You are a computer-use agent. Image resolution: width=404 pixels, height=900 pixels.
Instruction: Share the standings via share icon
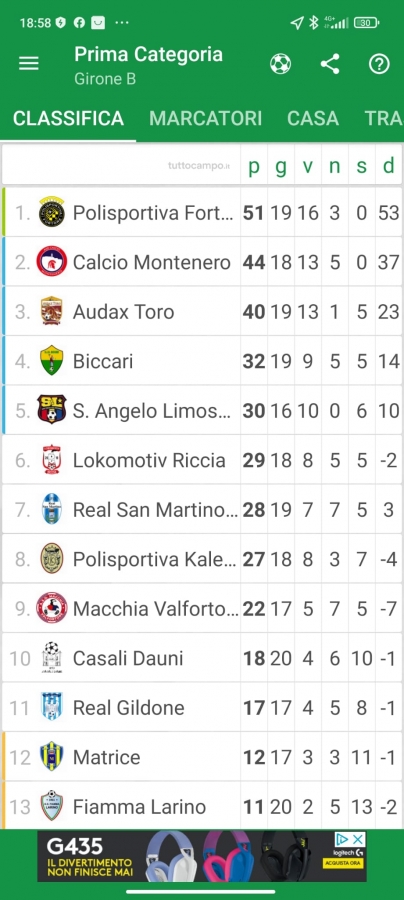tap(330, 64)
